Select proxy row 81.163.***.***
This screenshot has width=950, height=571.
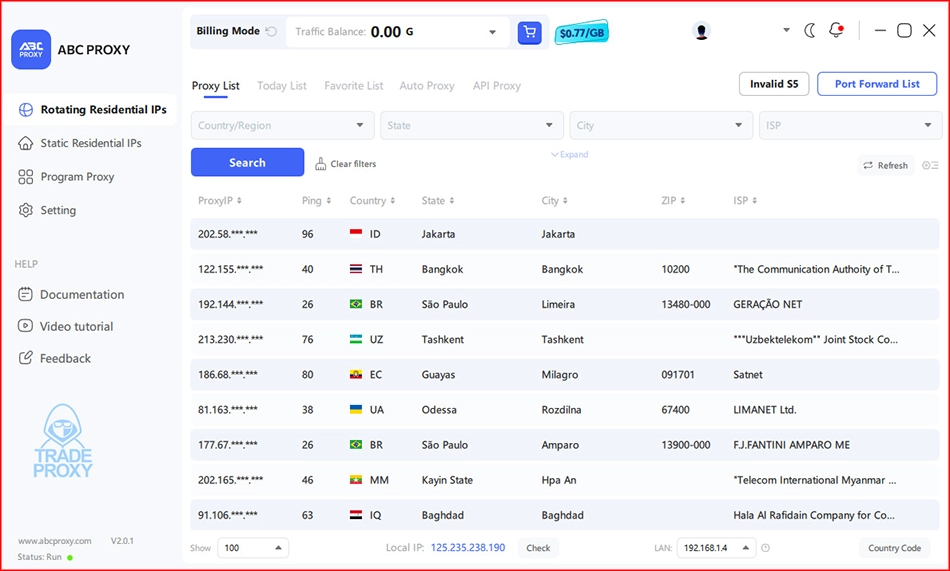pos(565,410)
